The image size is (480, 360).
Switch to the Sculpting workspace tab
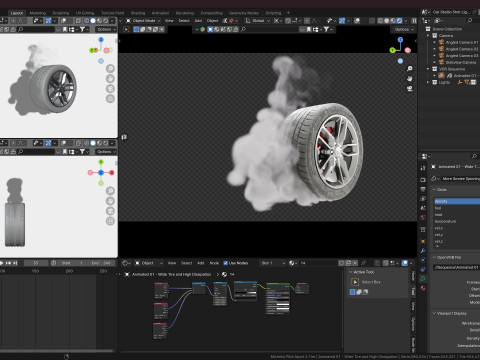coord(61,13)
